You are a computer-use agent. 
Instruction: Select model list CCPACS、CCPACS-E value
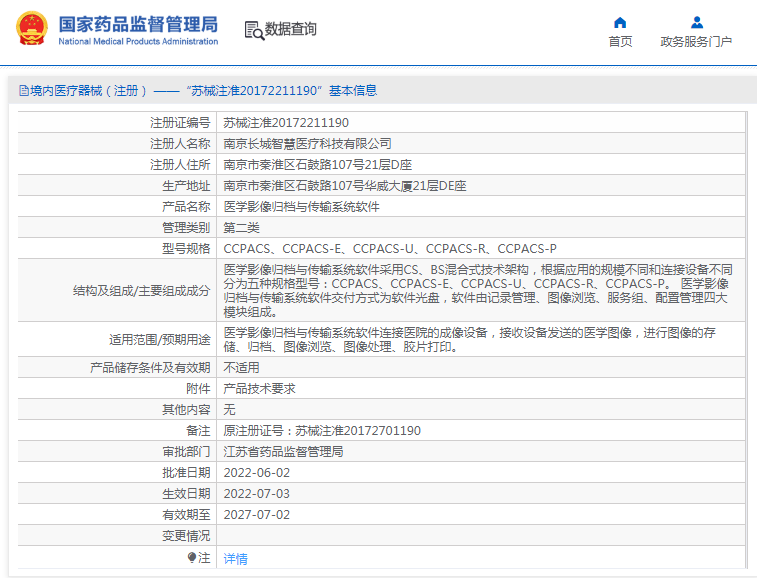[390, 249]
